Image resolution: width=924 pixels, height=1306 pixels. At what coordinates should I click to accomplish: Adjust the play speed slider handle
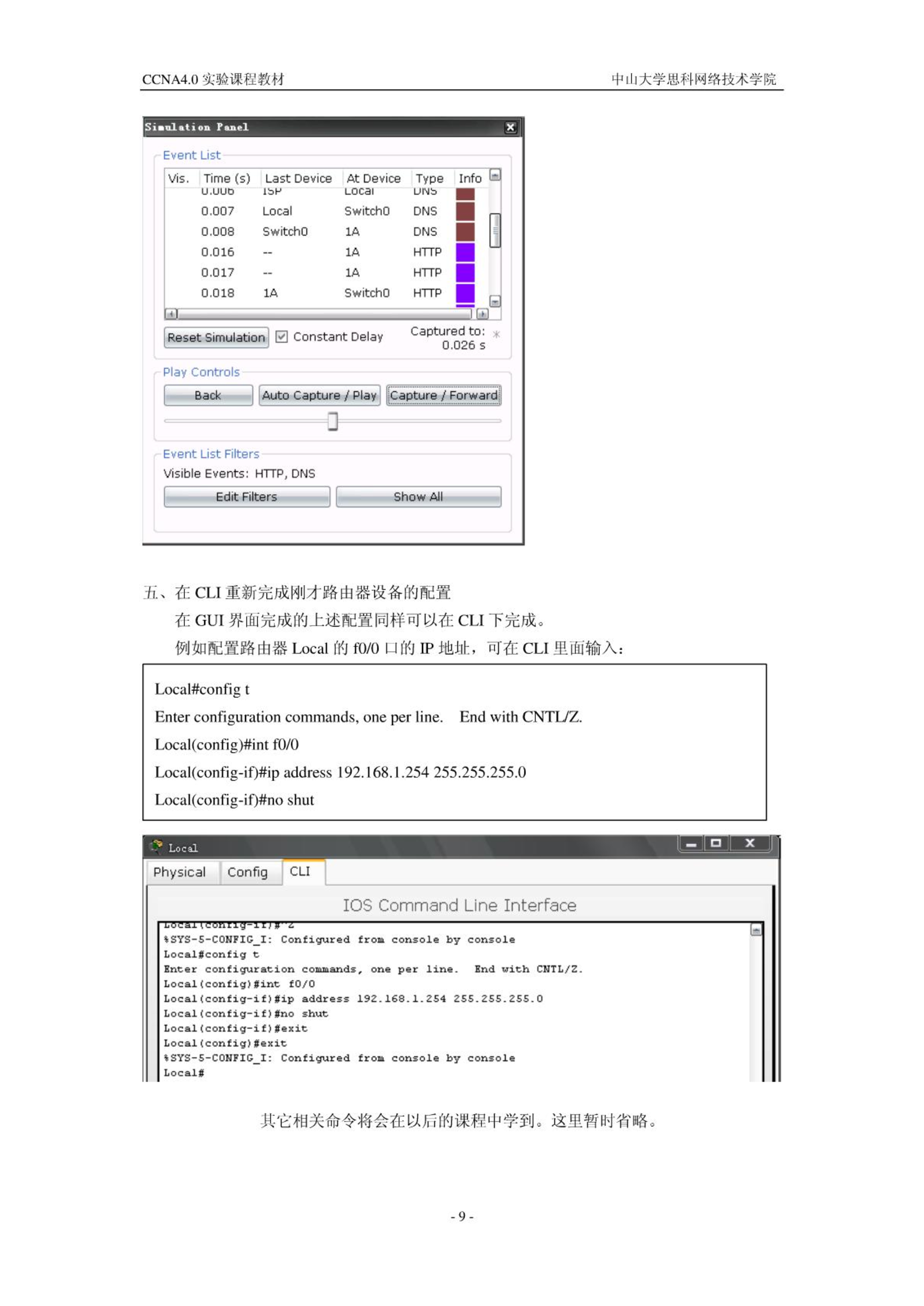point(333,421)
